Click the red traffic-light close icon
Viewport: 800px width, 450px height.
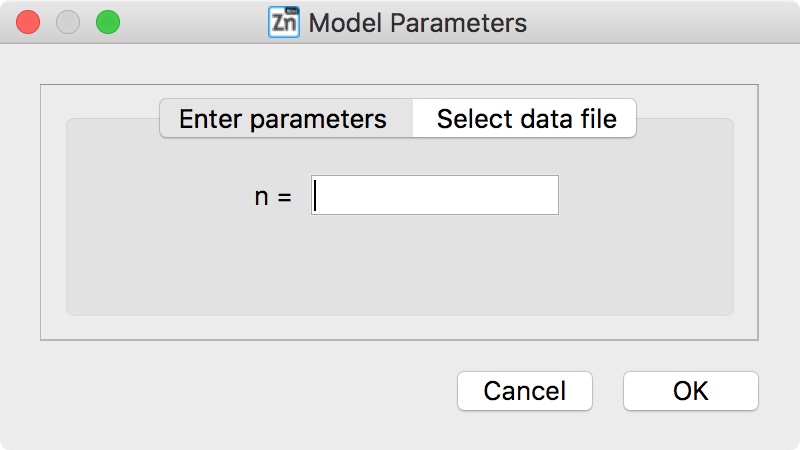coord(28,22)
